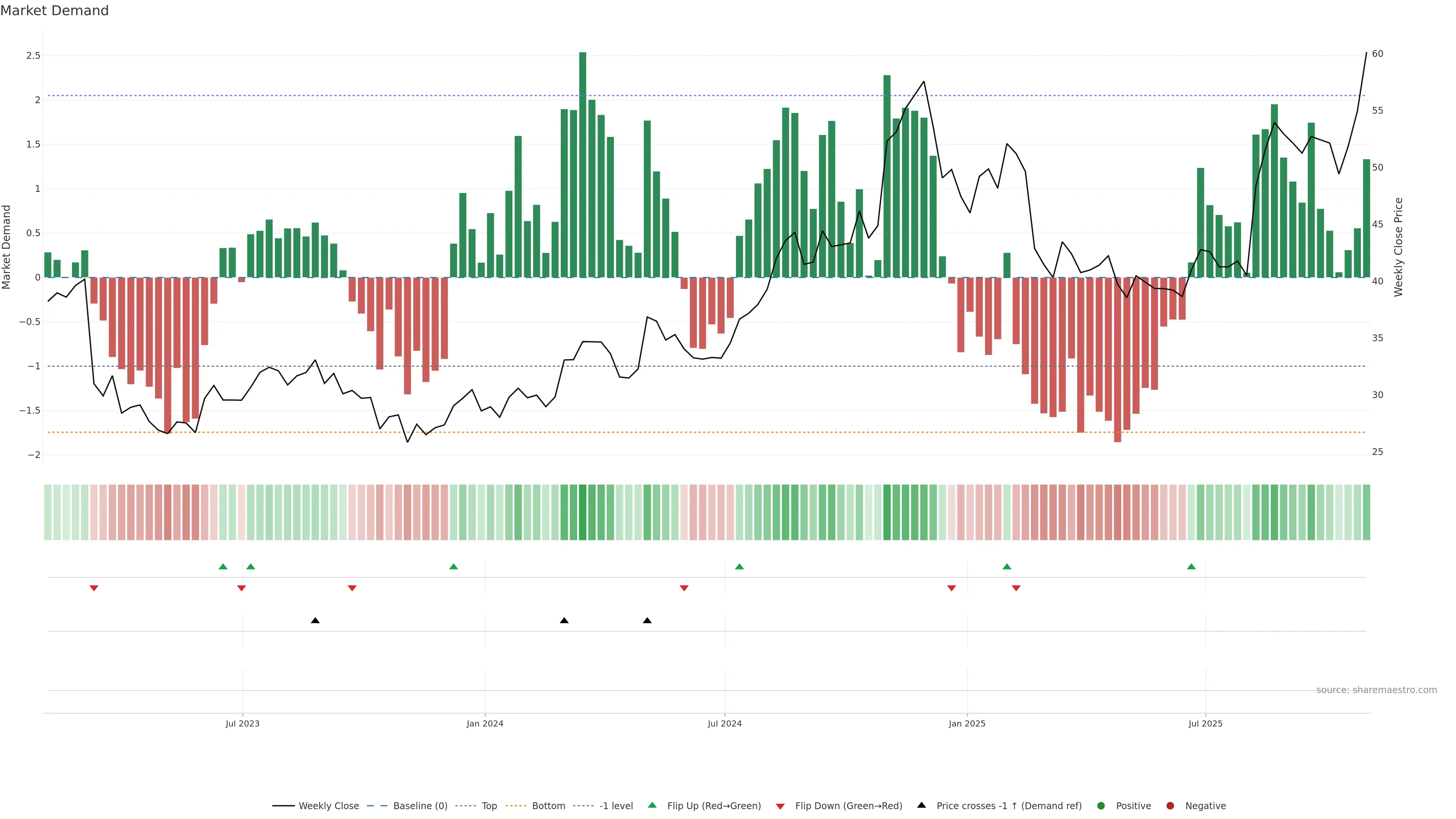
Task: Toggle the Baseline (0) legend item
Action: pos(420,806)
